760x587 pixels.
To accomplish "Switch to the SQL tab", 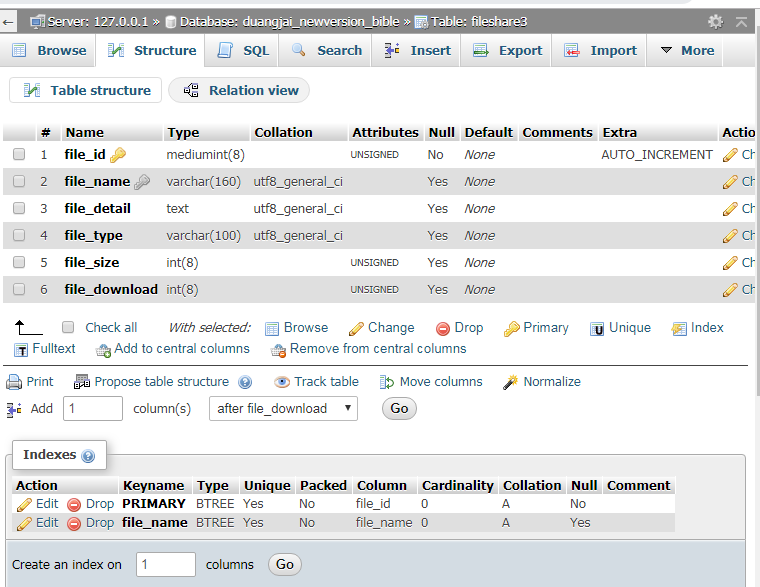I will (244, 51).
